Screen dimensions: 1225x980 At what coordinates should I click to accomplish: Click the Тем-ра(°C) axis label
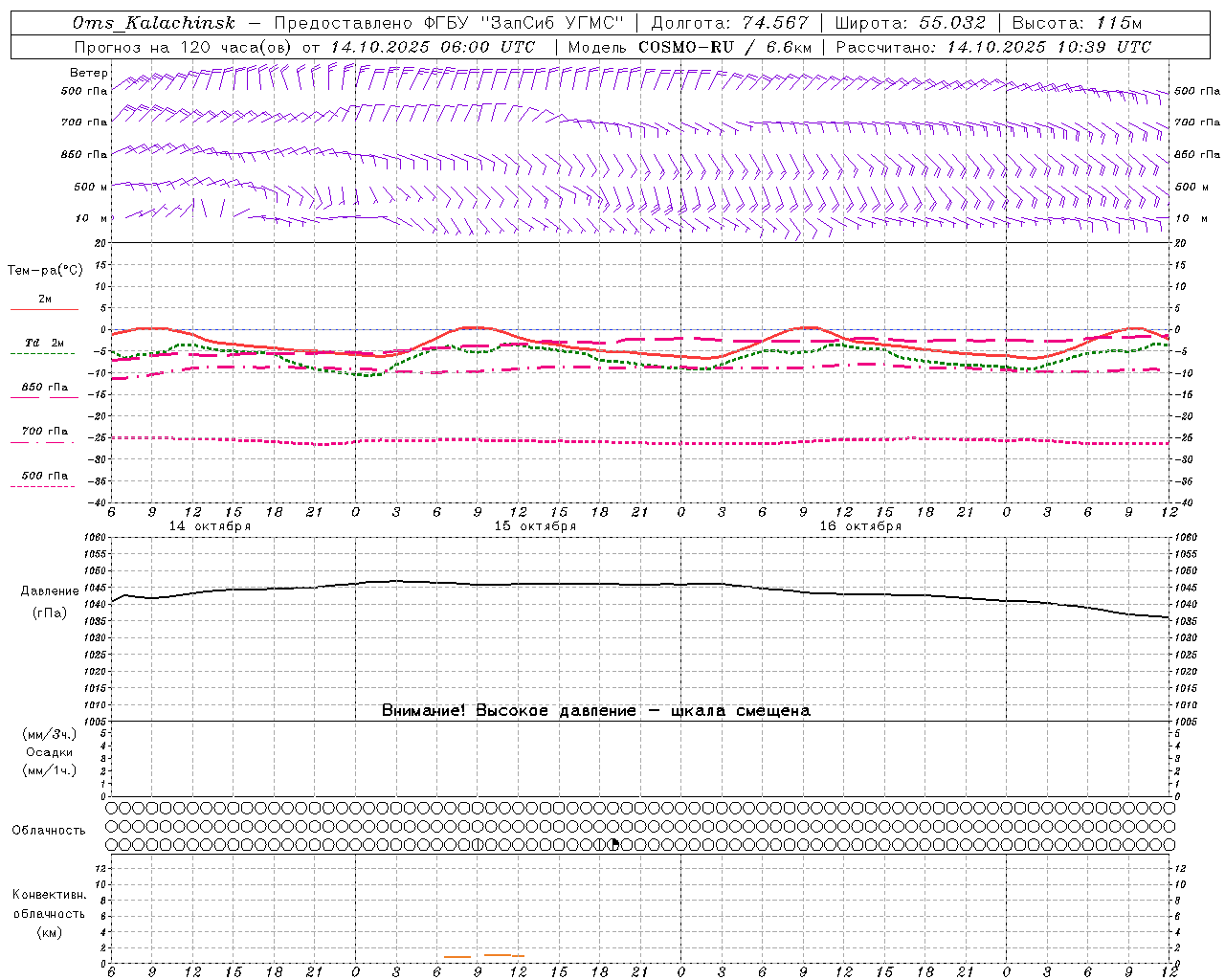pos(45,271)
